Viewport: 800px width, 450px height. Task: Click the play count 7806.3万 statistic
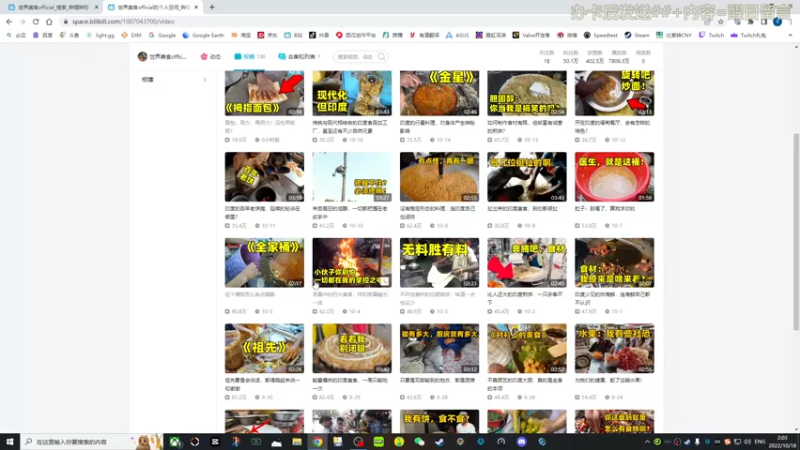pyautogui.click(x=619, y=61)
